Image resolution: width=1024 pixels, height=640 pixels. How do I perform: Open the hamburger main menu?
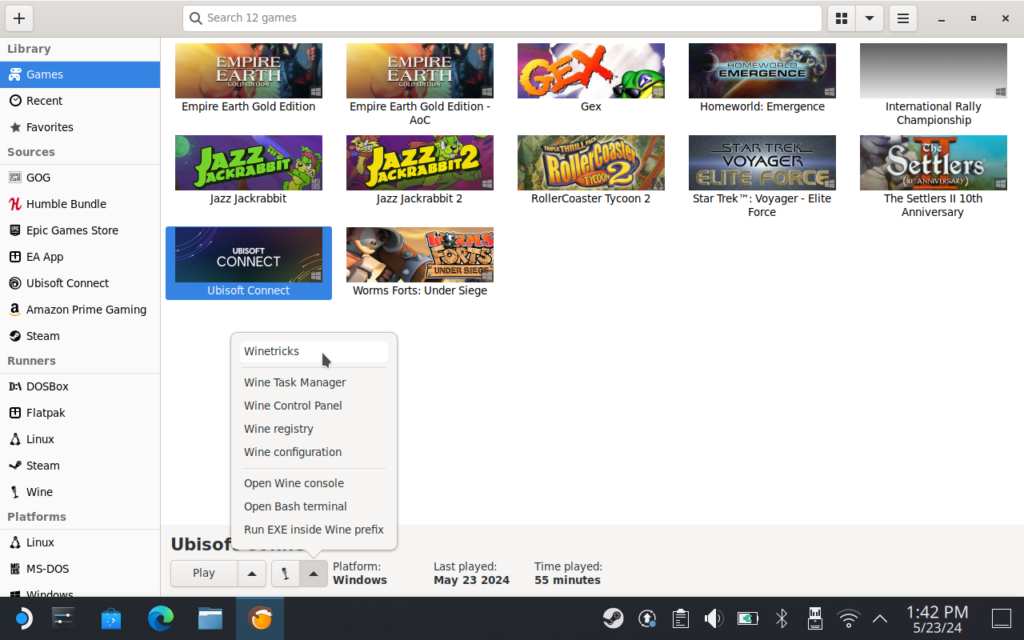(x=903, y=18)
